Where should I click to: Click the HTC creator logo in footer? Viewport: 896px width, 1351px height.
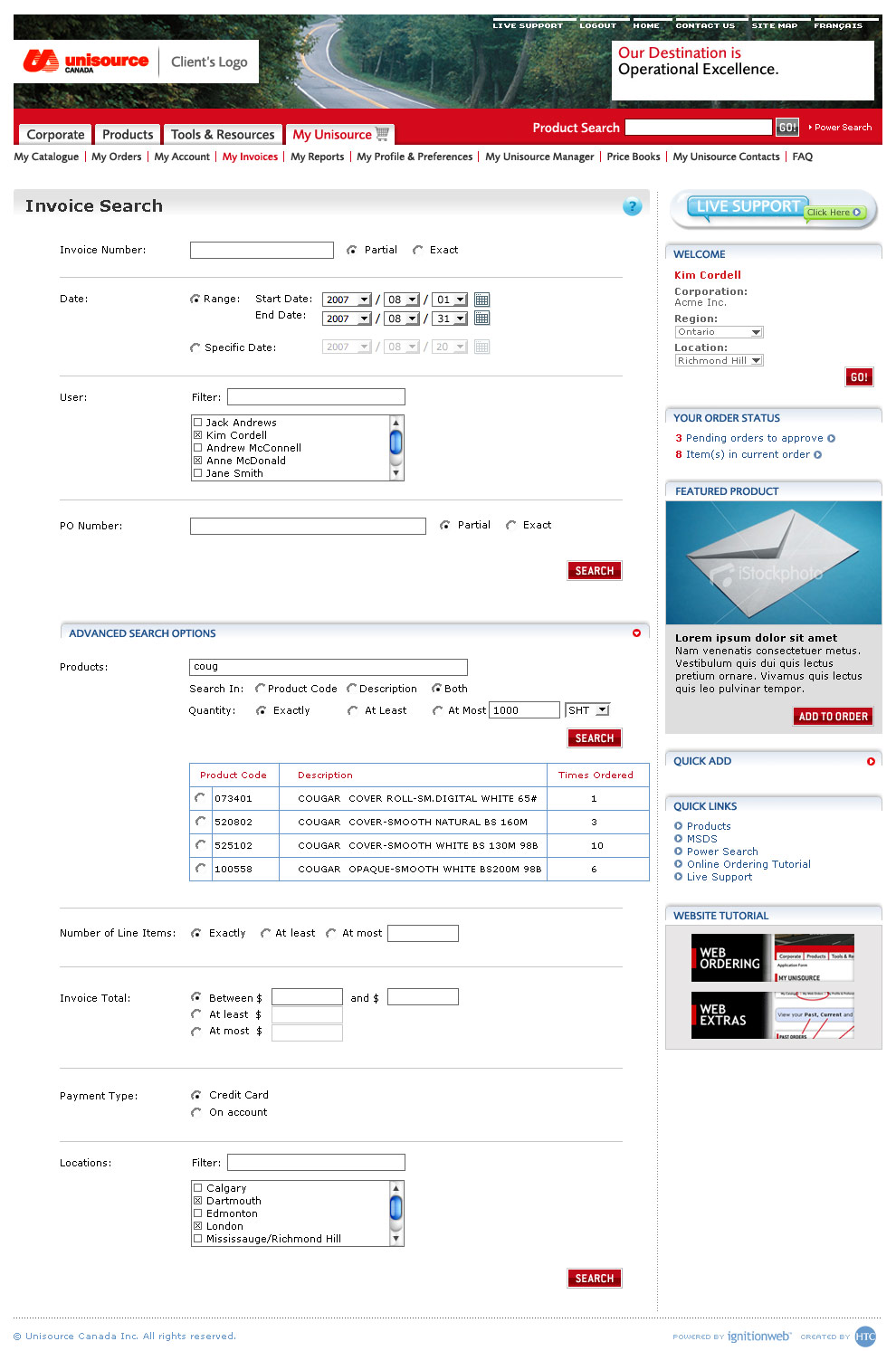(x=865, y=1337)
